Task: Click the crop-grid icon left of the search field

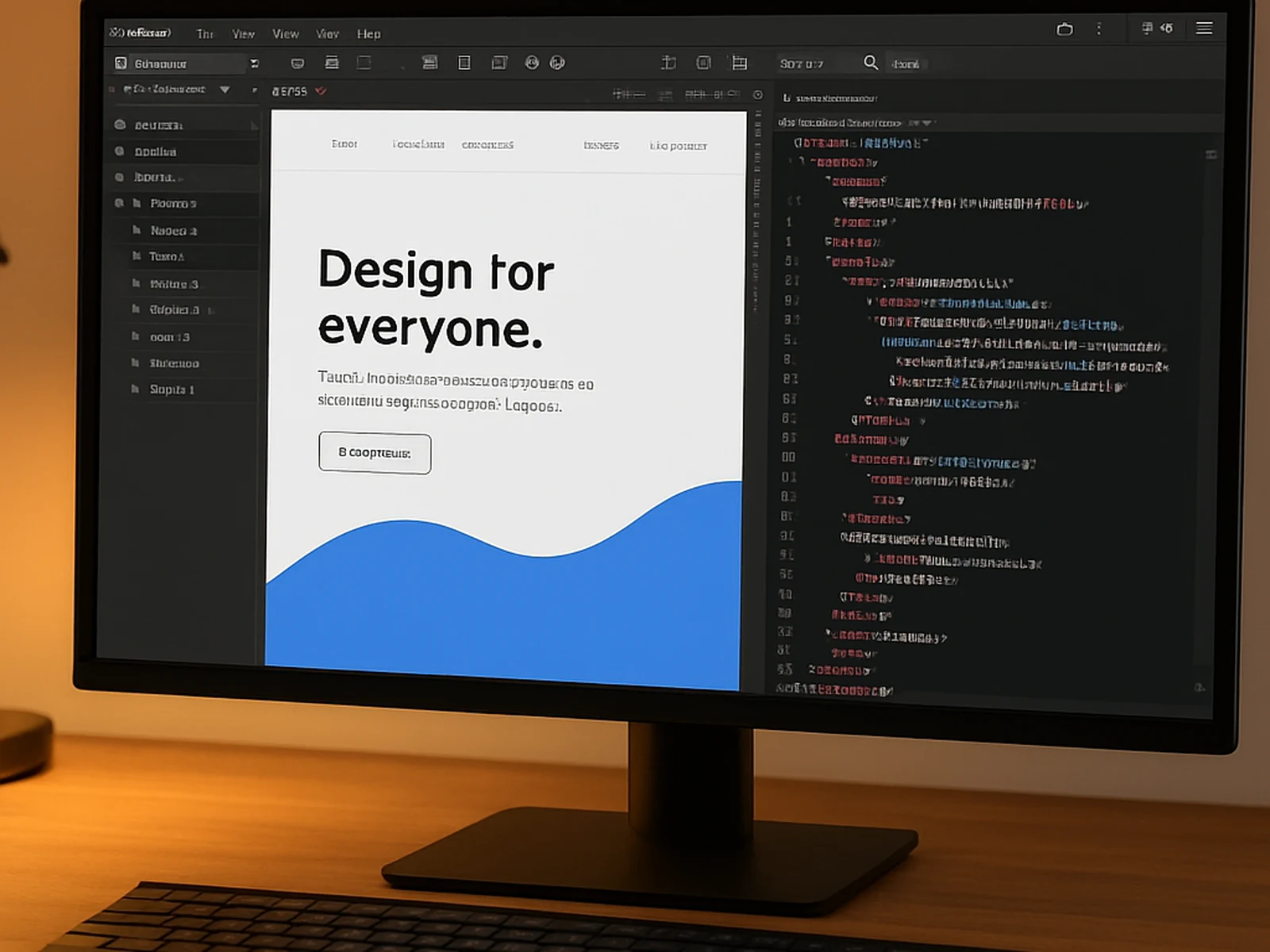Action: [739, 63]
